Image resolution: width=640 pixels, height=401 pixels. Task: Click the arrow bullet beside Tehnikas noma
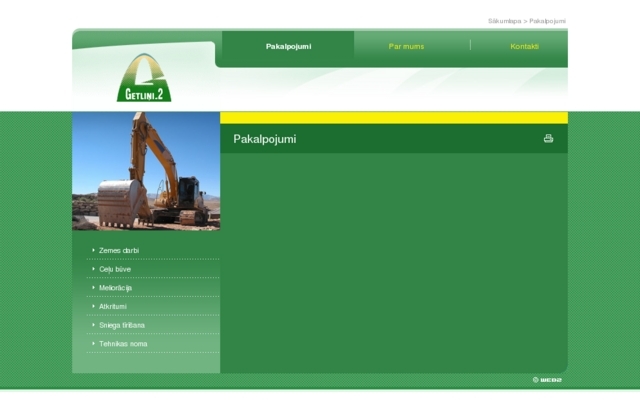pos(93,344)
